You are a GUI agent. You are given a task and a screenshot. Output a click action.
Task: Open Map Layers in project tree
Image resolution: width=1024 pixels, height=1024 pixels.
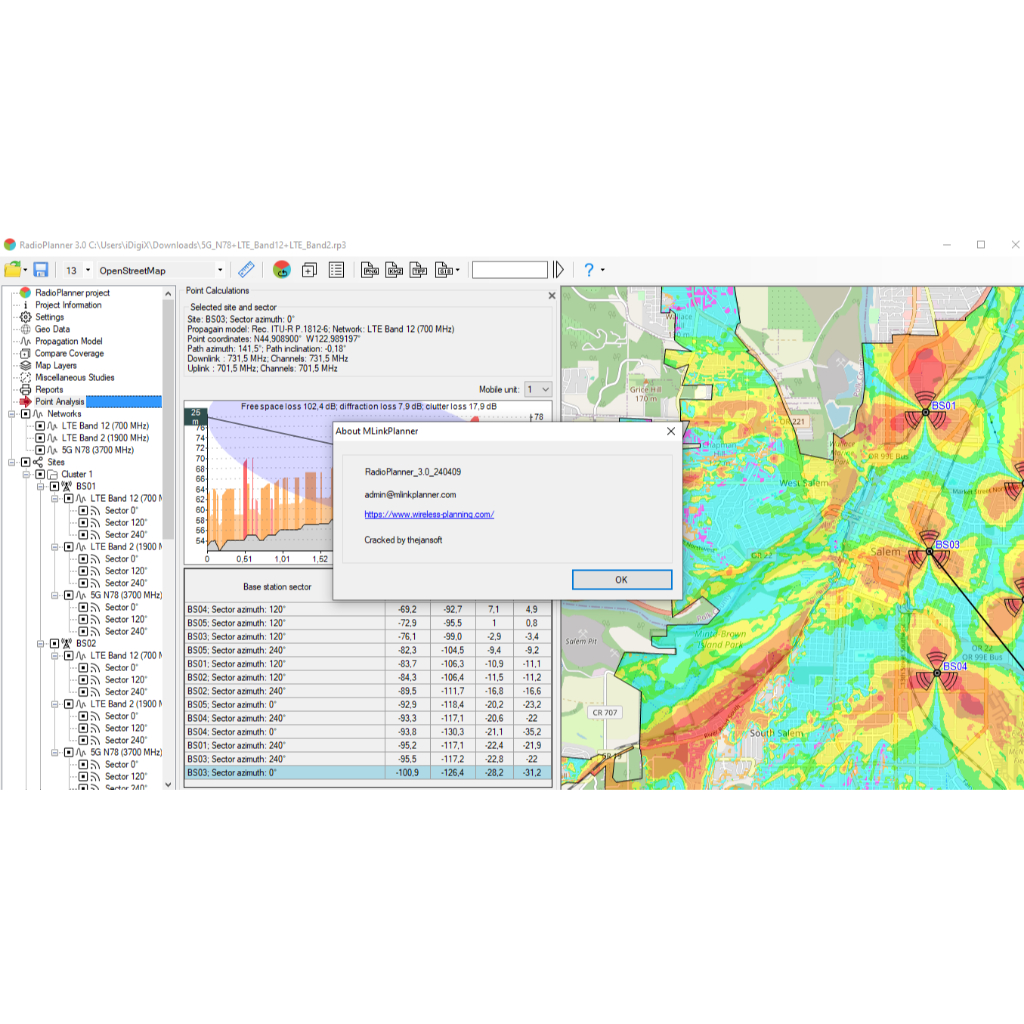[x=56, y=365]
